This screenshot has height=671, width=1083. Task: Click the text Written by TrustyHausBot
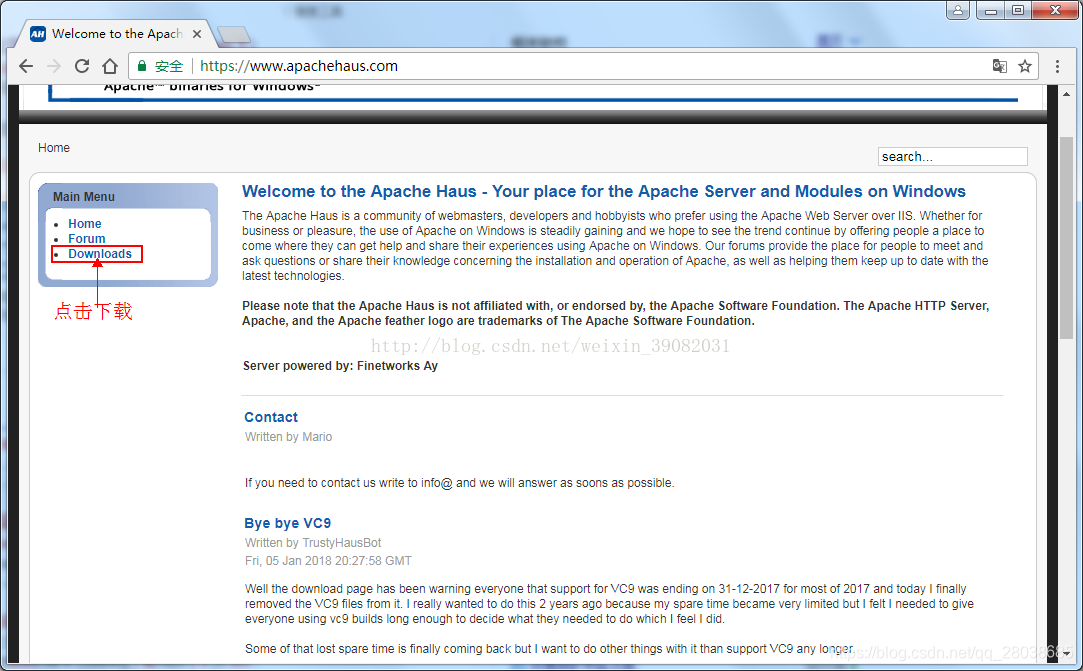313,543
